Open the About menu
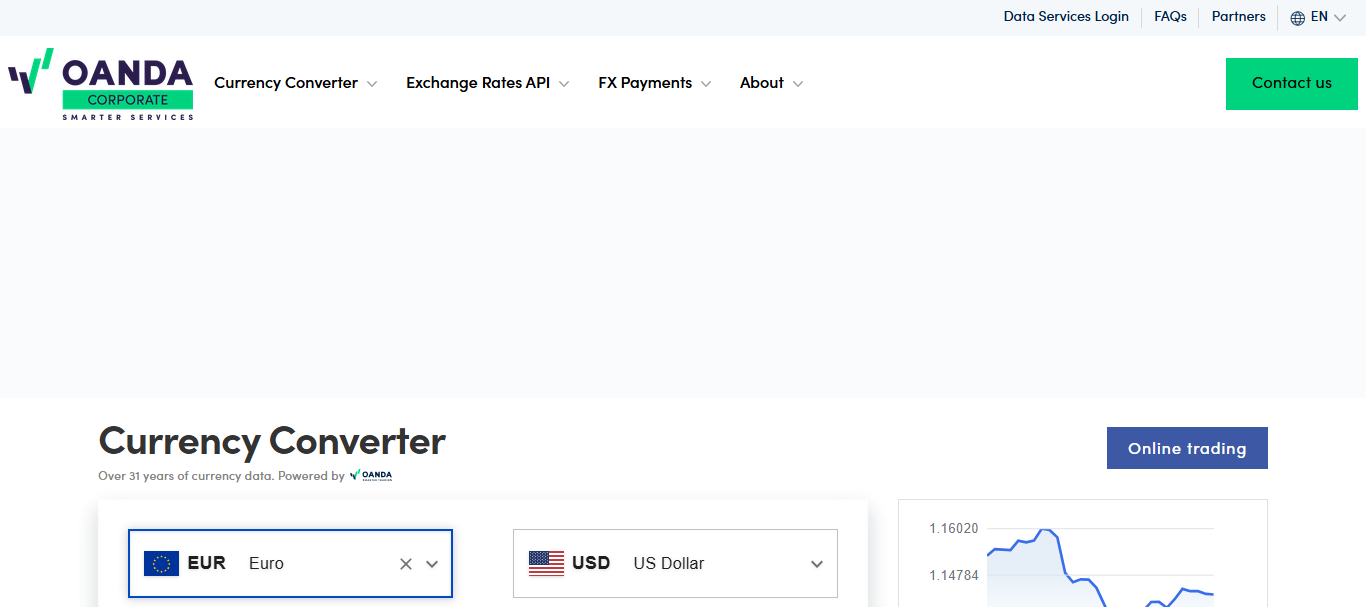 [772, 83]
